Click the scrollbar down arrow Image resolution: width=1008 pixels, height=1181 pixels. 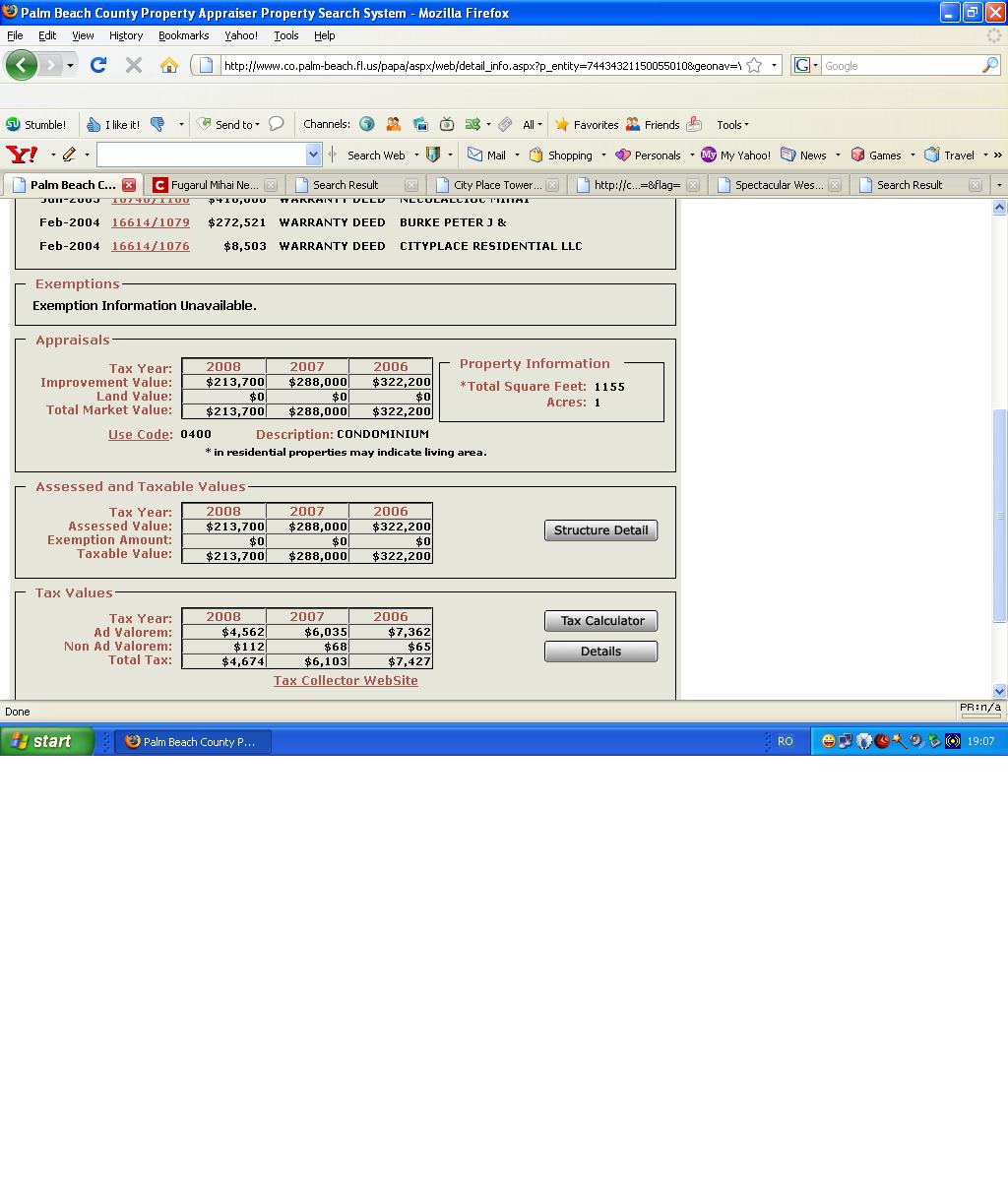click(1000, 692)
